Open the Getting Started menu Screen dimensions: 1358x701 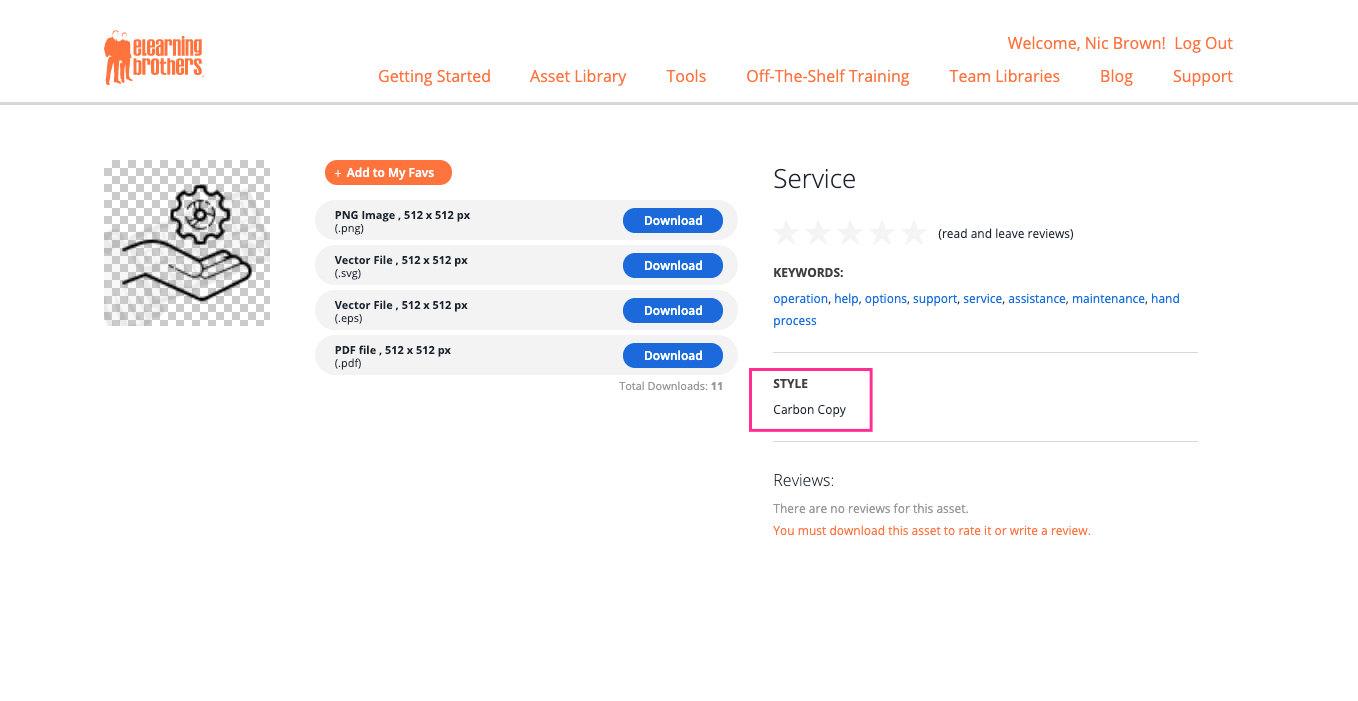434,76
